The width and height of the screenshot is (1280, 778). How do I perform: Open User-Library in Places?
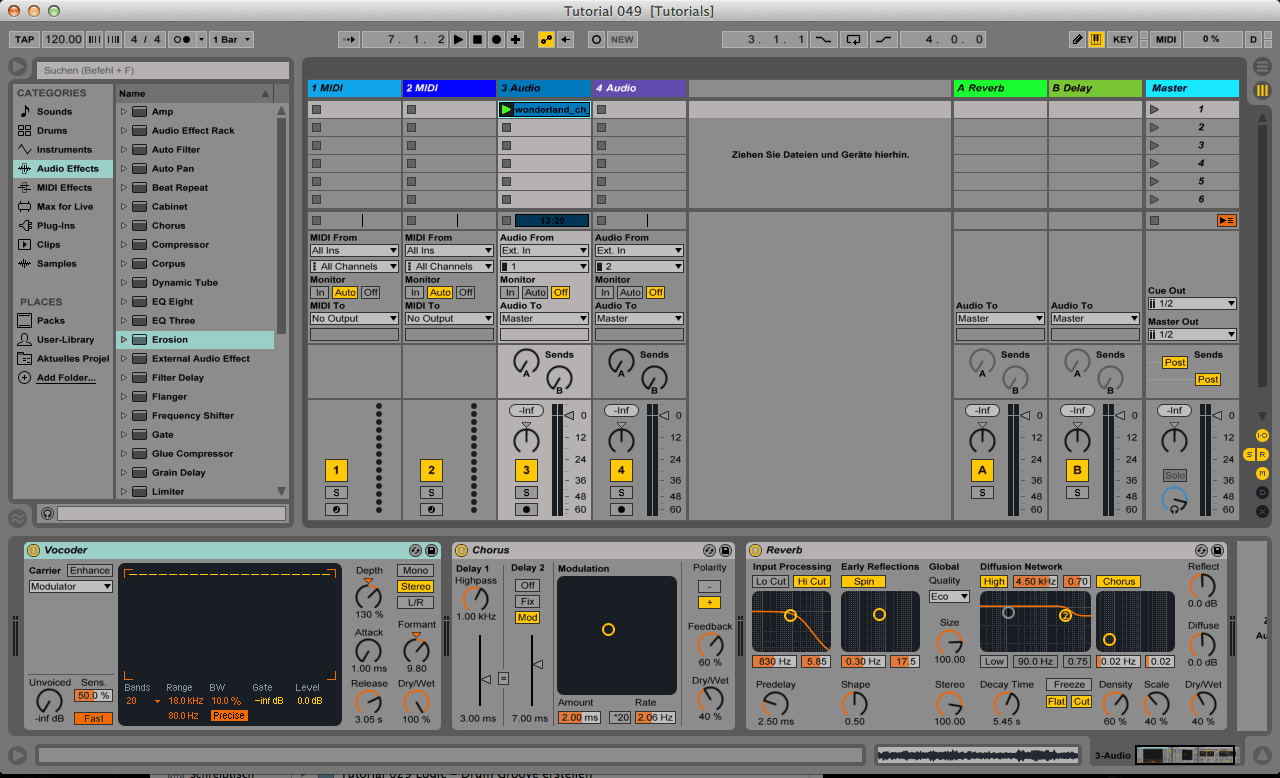coord(65,340)
